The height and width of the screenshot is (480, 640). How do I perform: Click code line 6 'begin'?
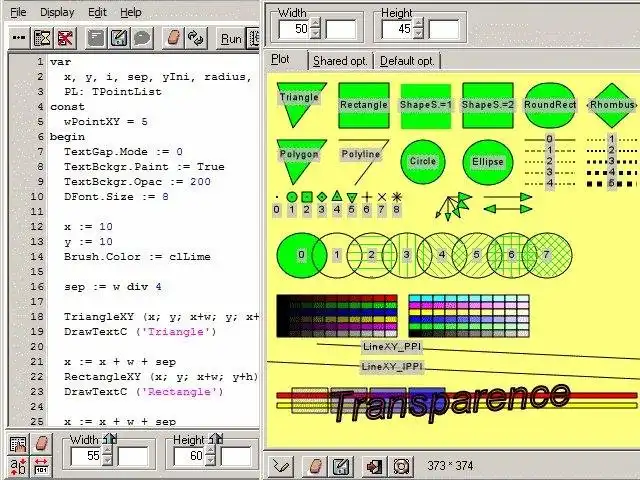pyautogui.click(x=67, y=137)
